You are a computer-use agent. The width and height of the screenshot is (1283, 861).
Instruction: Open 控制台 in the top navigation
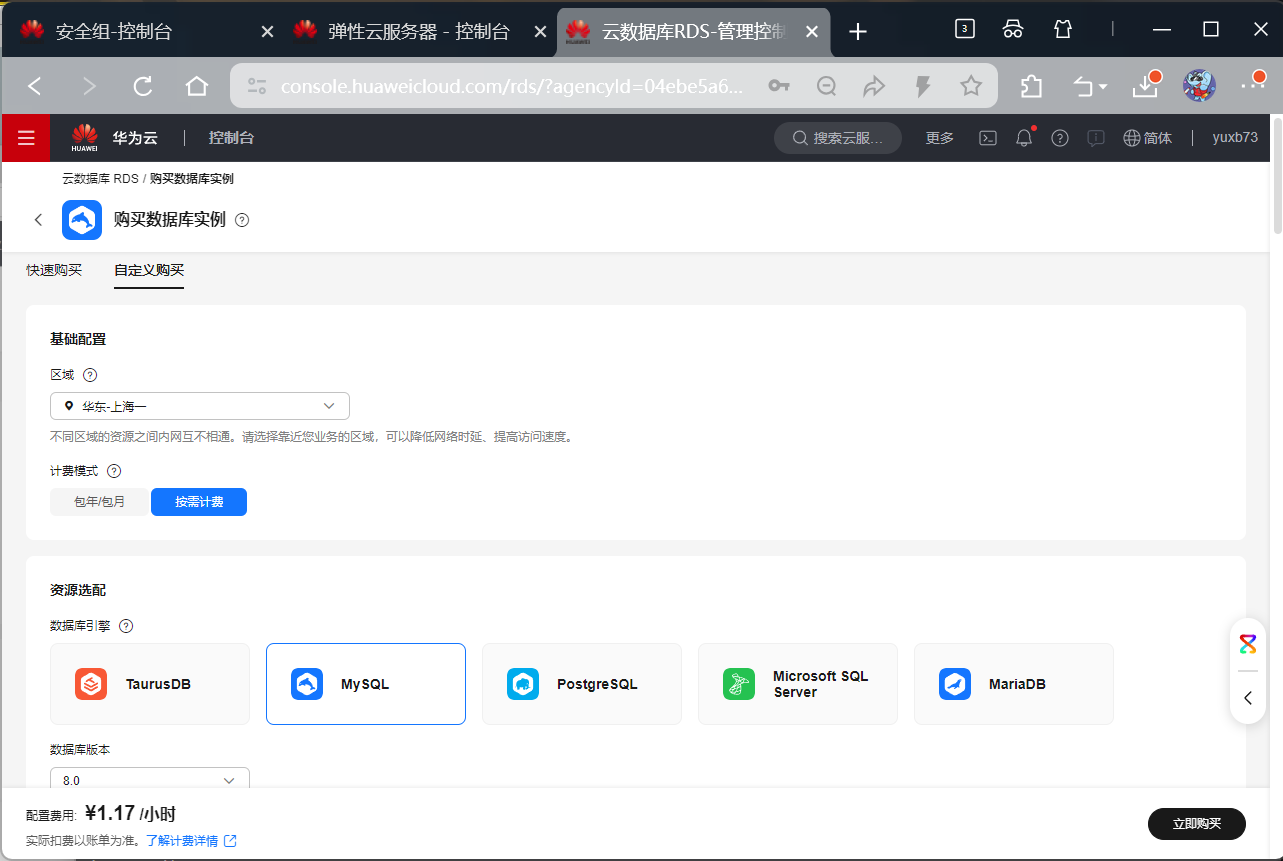[x=231, y=138]
